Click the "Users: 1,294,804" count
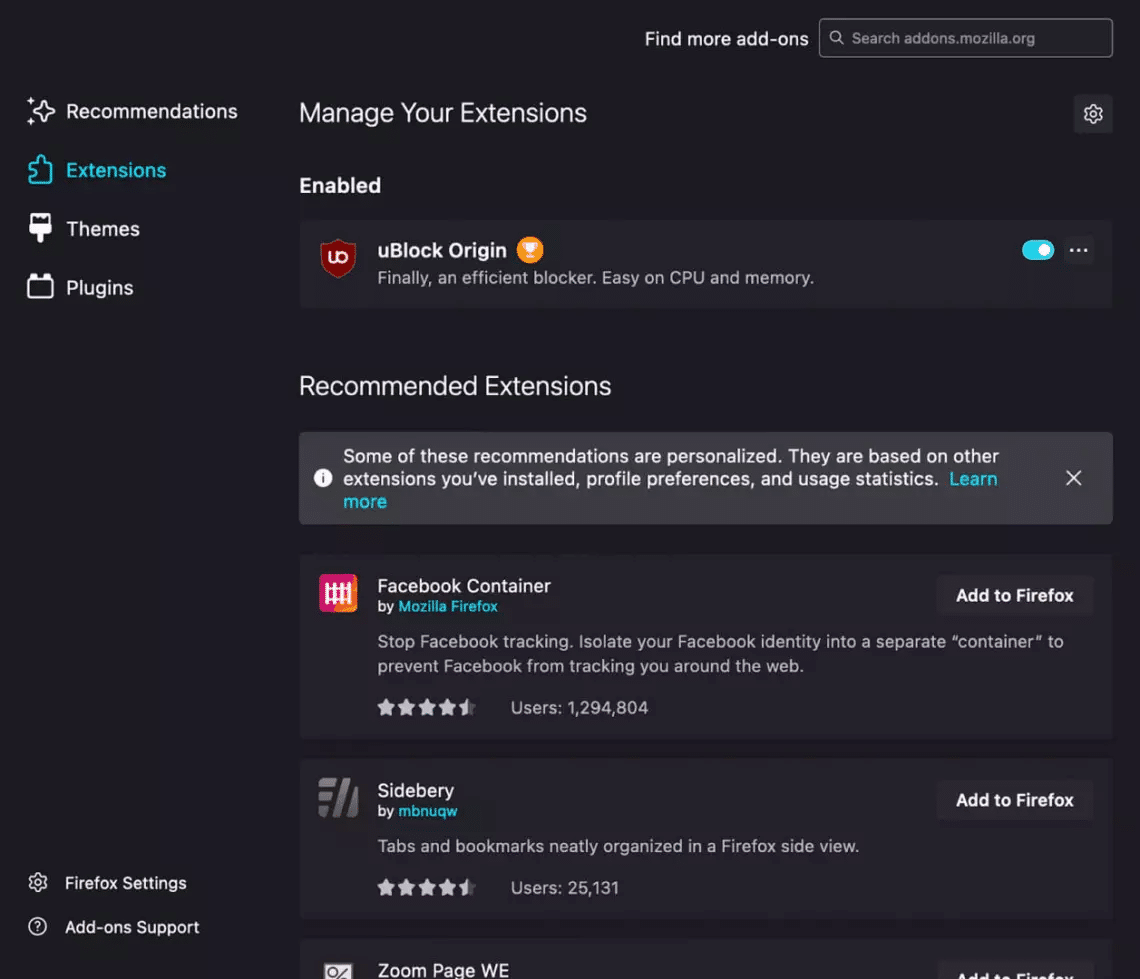 [x=579, y=707]
